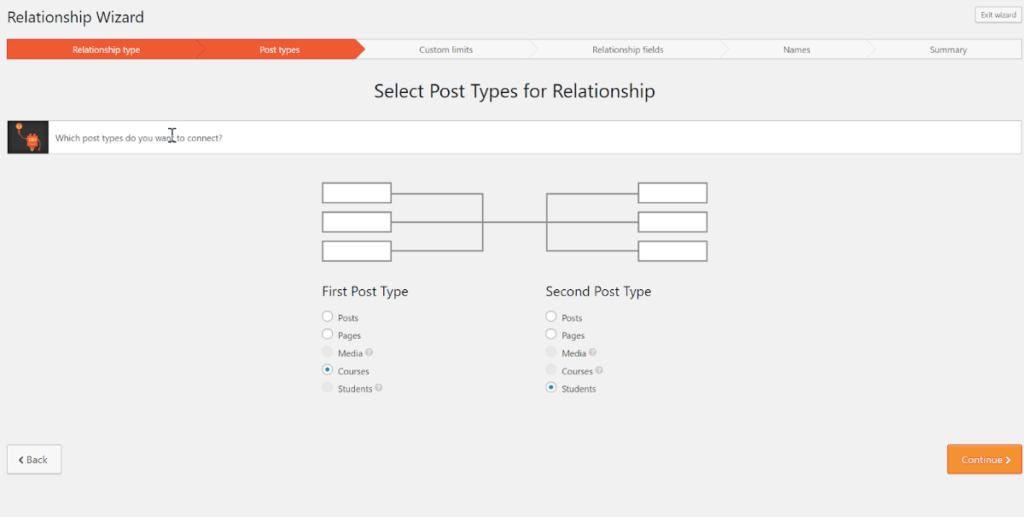Choose Students radio under Second Post Type
This screenshot has width=1024, height=517.
pos(551,388)
